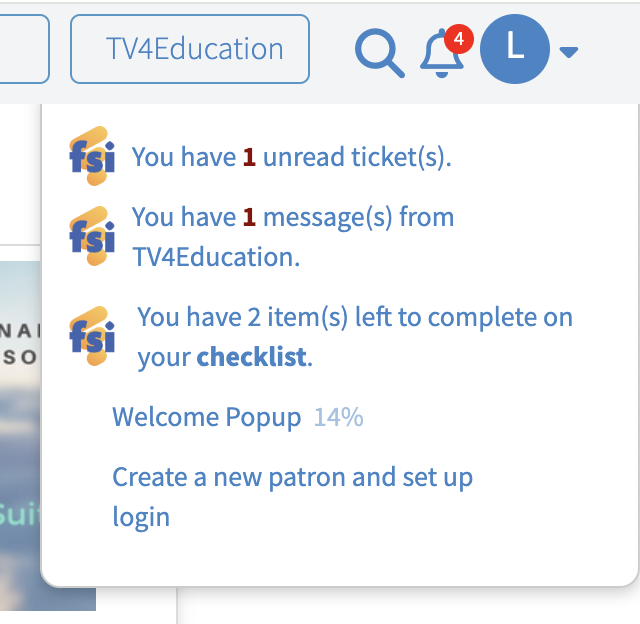
Task: Open the L user avatar
Action: (515, 49)
